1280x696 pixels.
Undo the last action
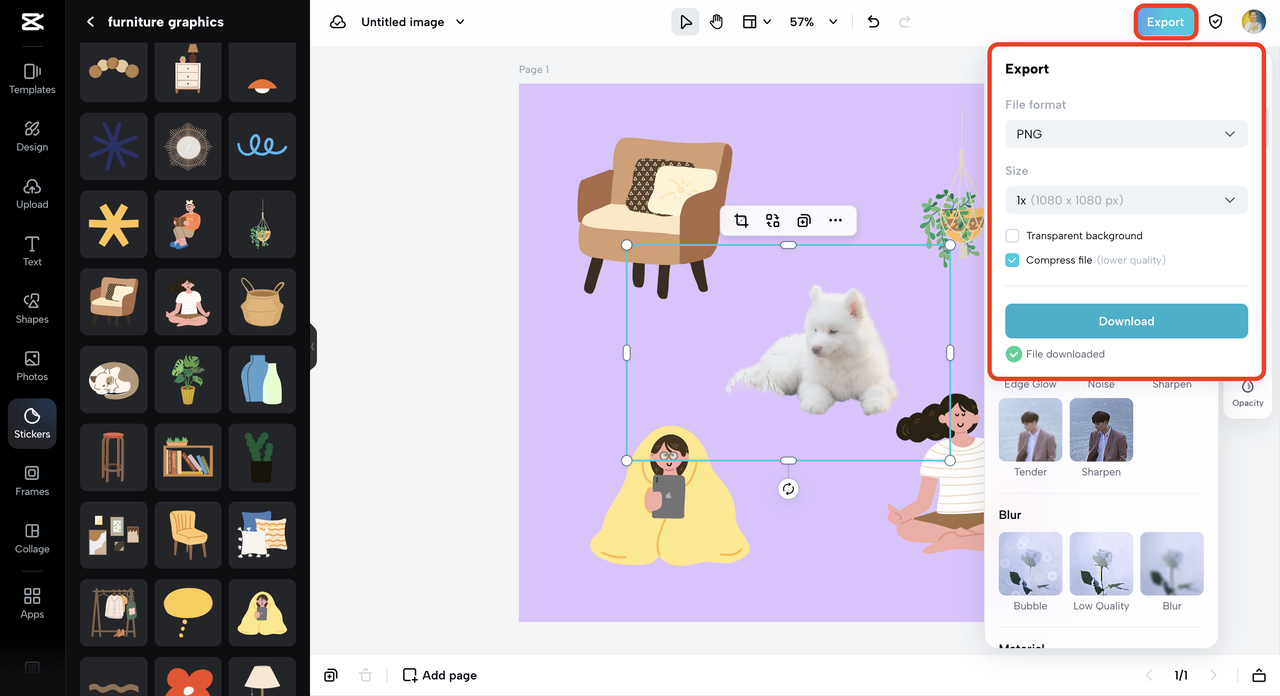[873, 22]
